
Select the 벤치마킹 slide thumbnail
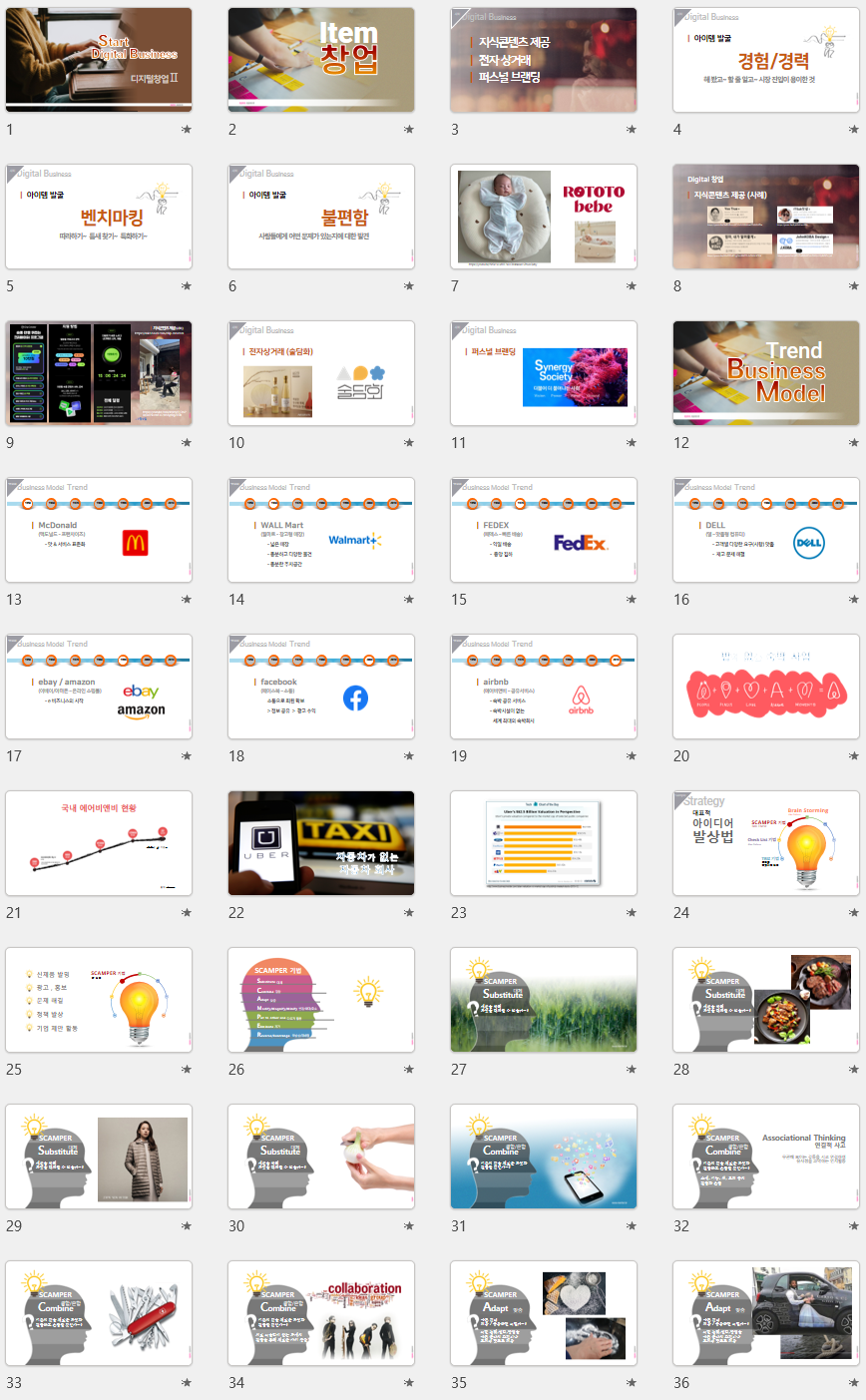(x=99, y=217)
